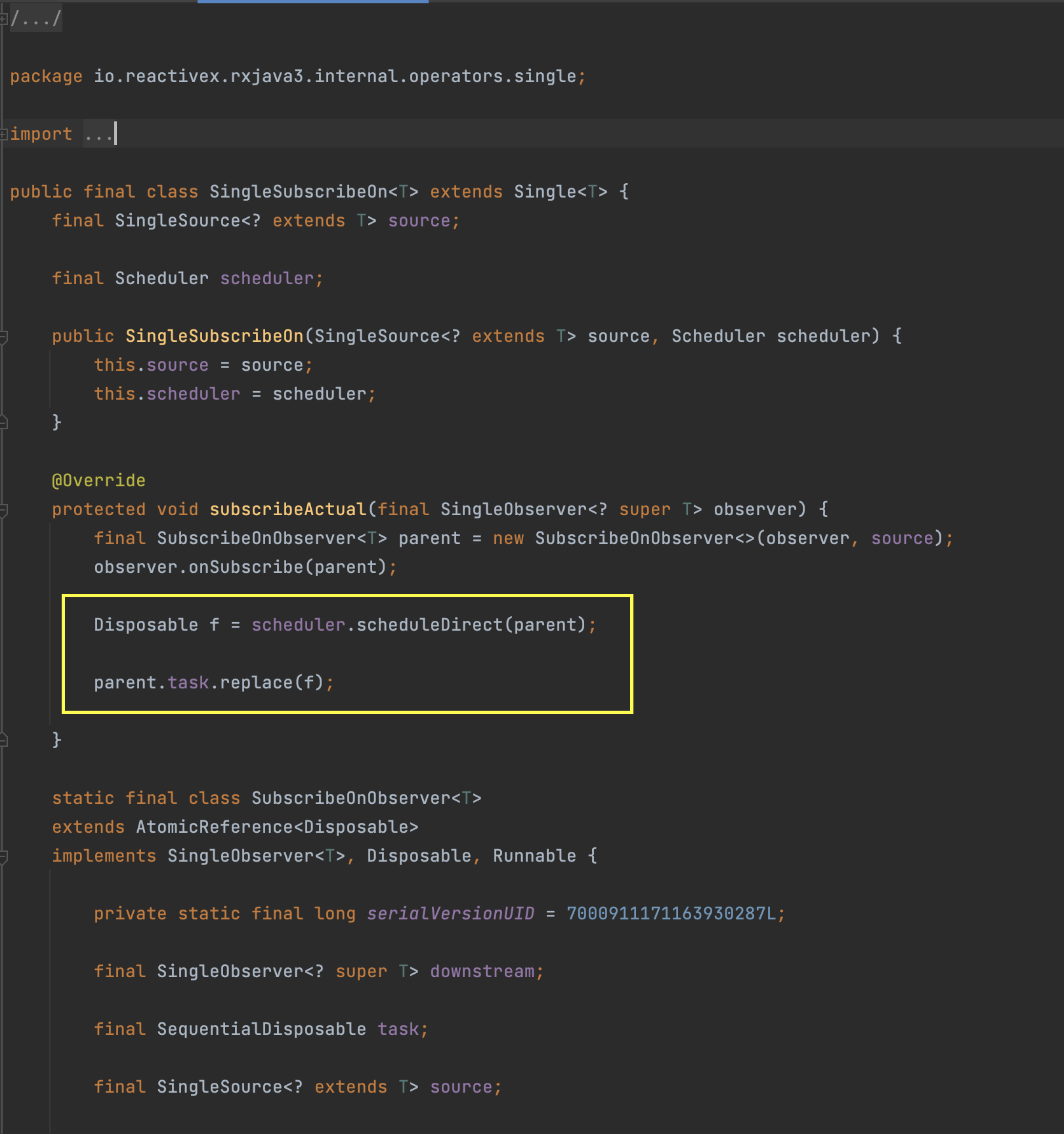Click the 'private' keyword
Viewport: 1064px width, 1134px height.
tap(131, 913)
